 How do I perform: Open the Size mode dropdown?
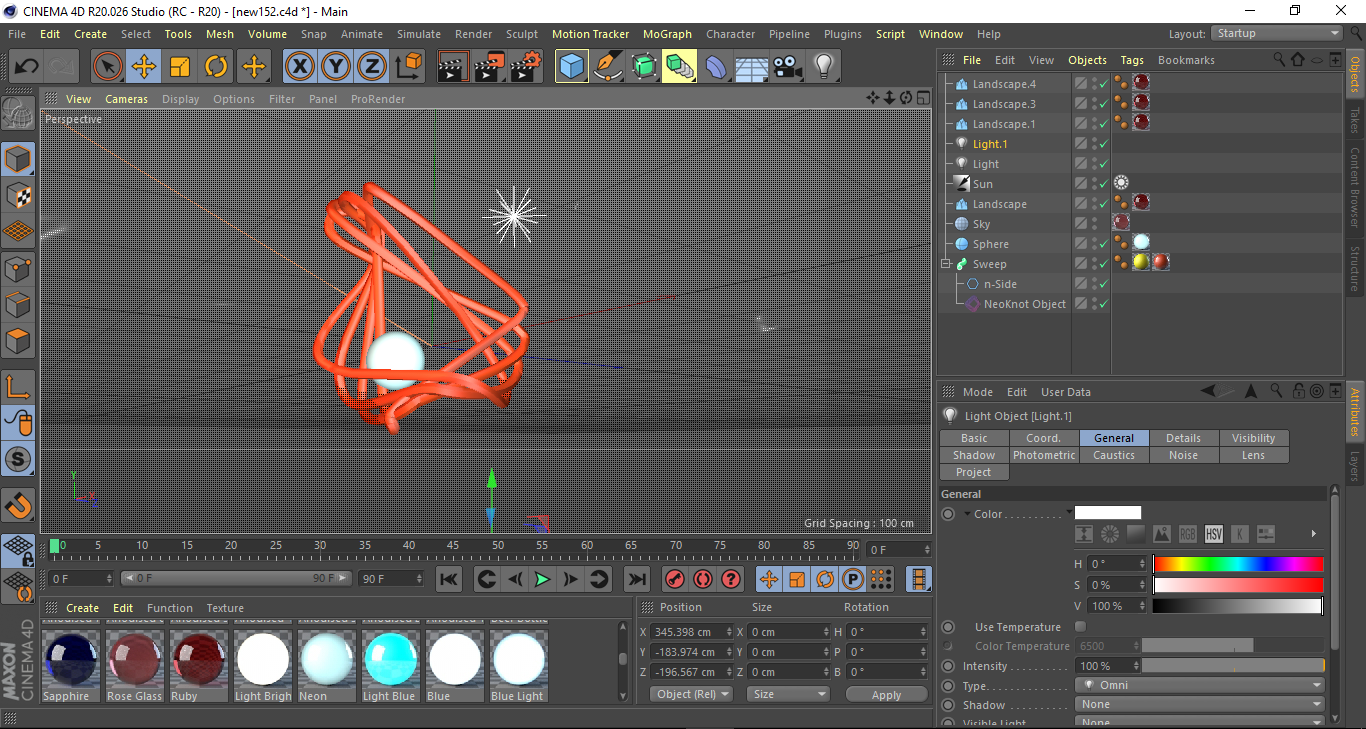click(790, 694)
